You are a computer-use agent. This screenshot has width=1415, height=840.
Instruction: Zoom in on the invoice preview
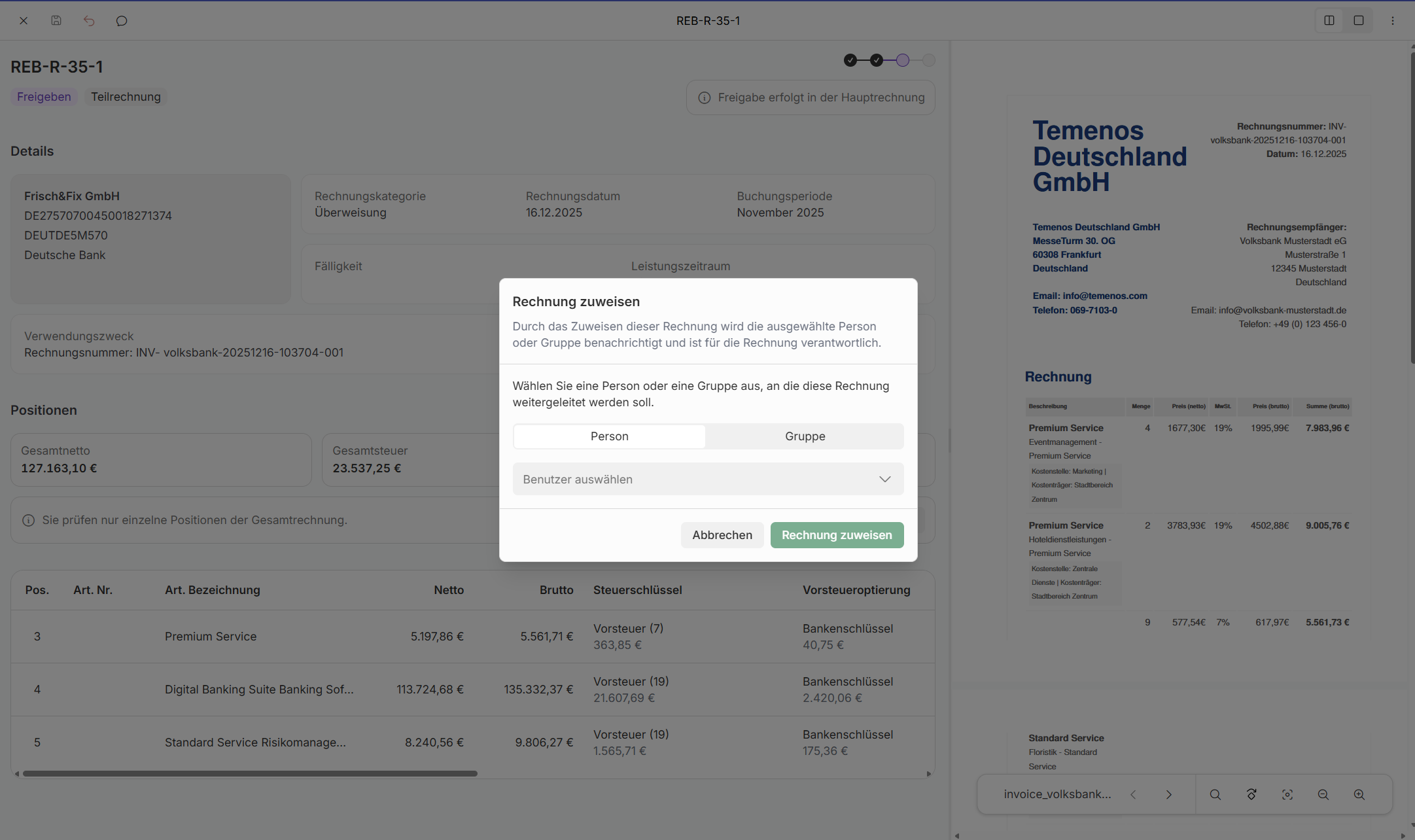coord(1359,794)
